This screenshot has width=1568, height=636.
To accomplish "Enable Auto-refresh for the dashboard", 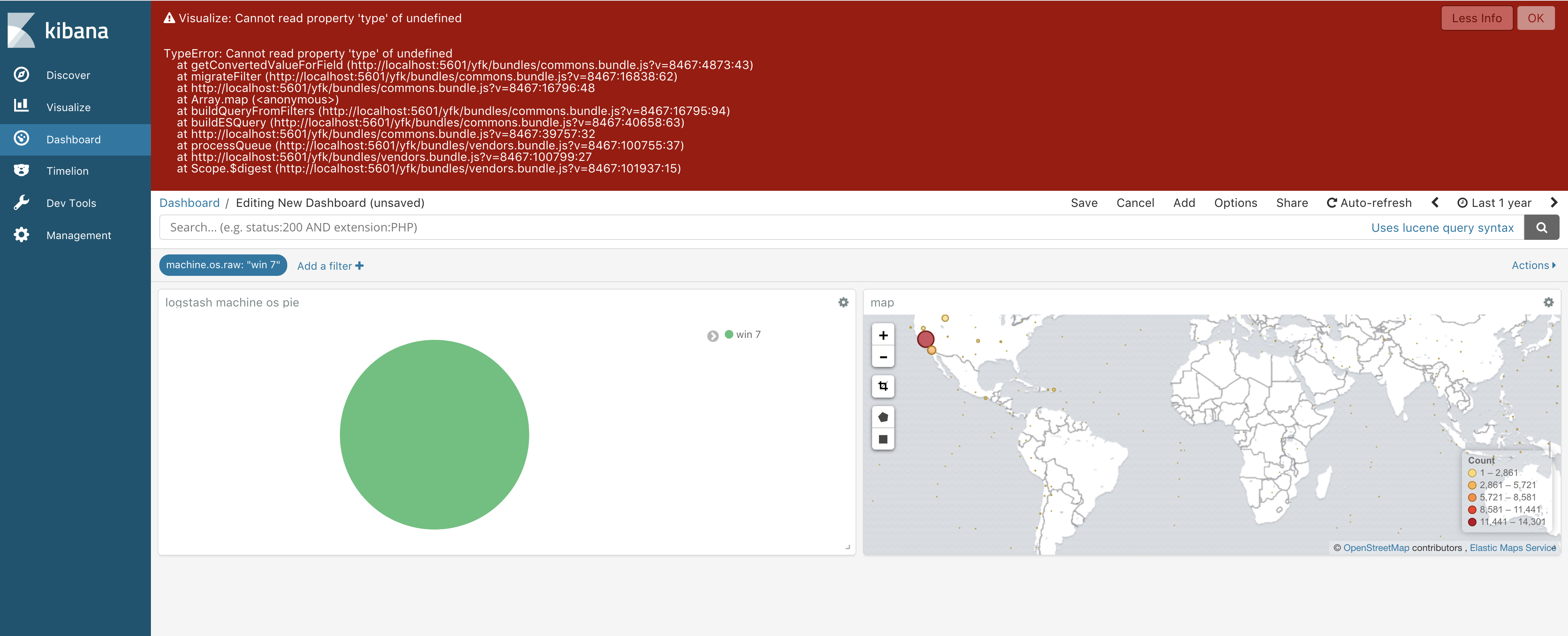I will click(x=1370, y=202).
